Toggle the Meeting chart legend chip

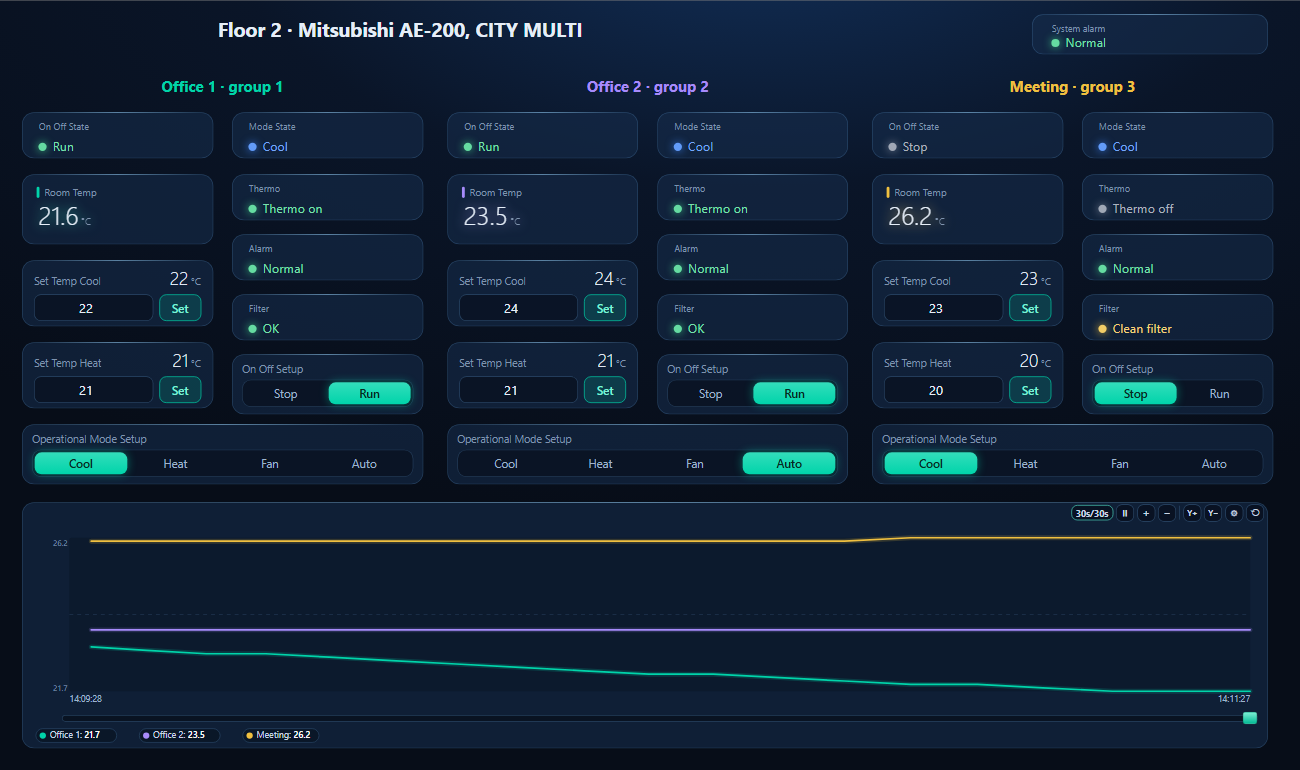coord(281,735)
